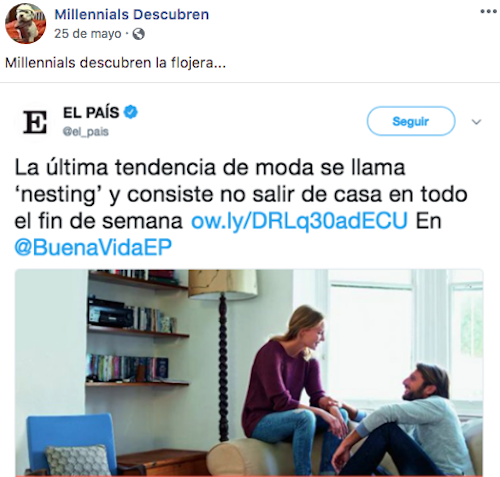The width and height of the screenshot is (500, 477).
Task: Click the blue verified badge beside EL PAÍS
Action: [131, 112]
